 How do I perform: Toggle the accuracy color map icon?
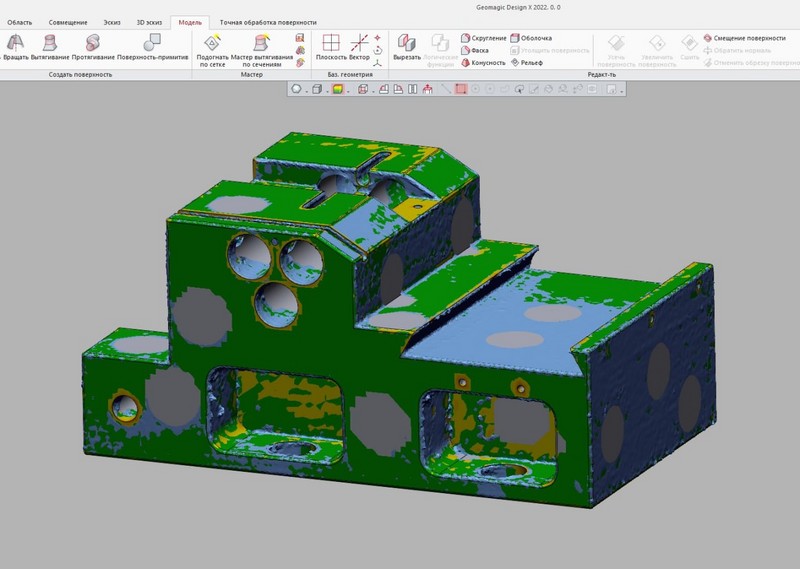click(x=337, y=89)
